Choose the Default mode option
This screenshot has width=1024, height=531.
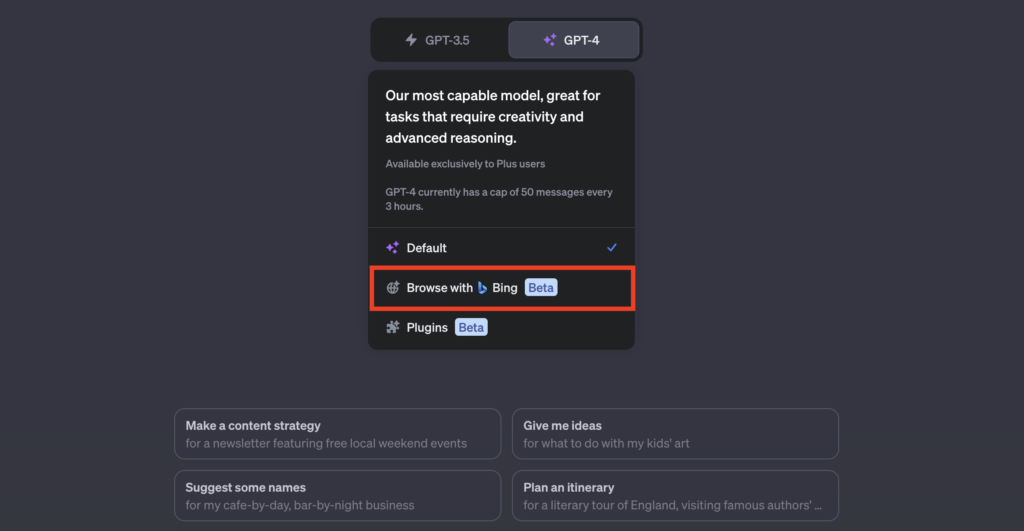click(x=502, y=248)
